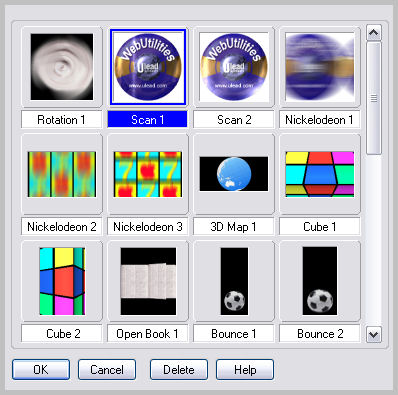Click the scrollbar up arrow
The height and width of the screenshot is (395, 398).
[374, 32]
